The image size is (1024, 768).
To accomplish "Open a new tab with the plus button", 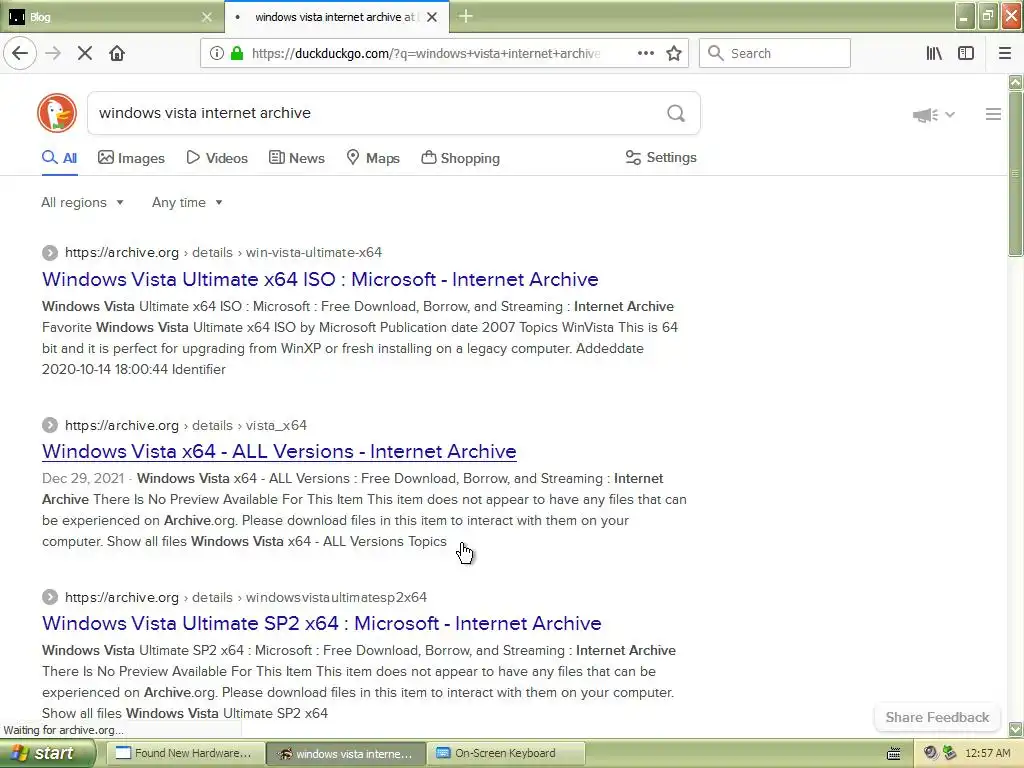I will tap(466, 16).
